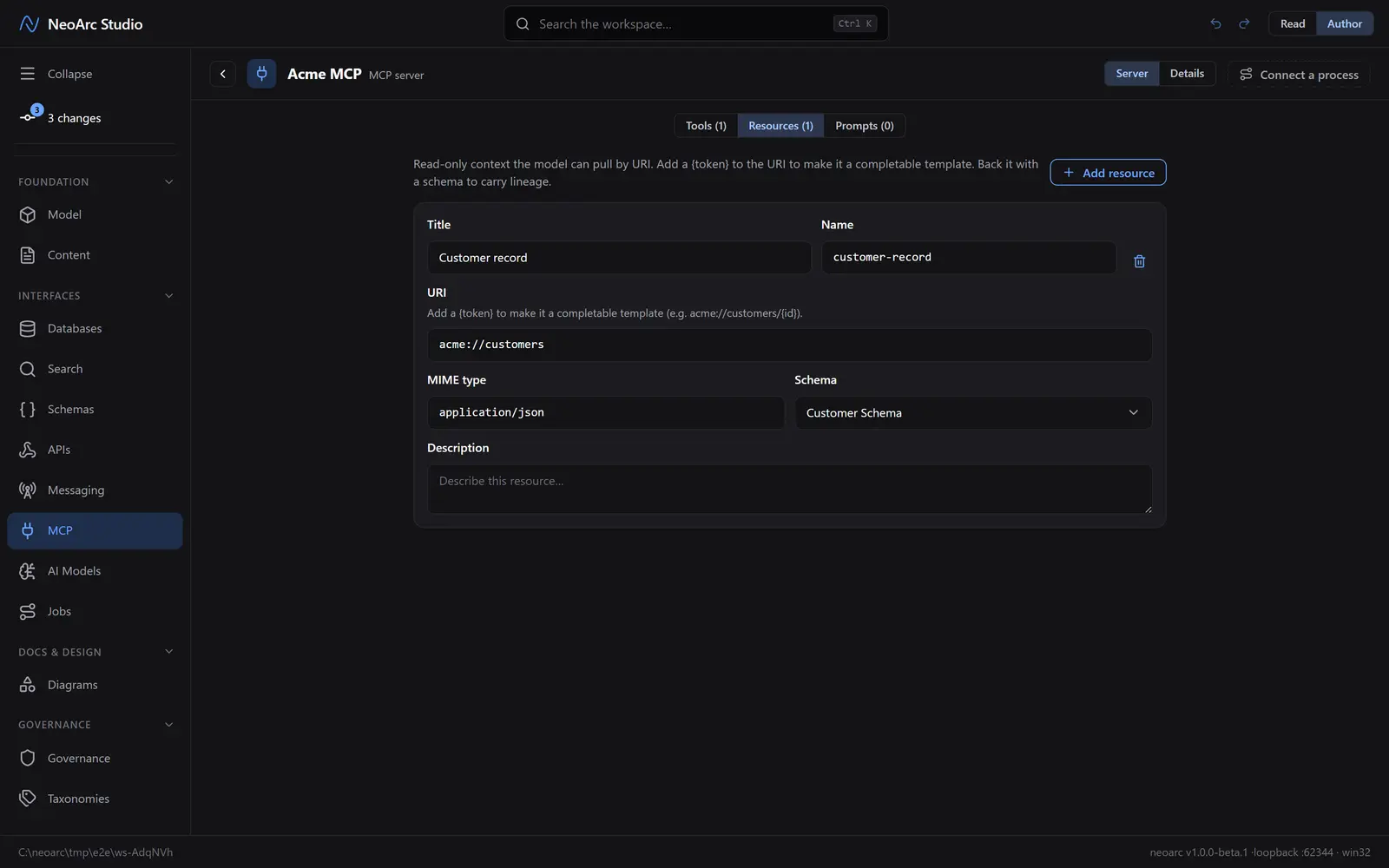
Task: Collapse the Docs & Design section chevron
Action: click(x=169, y=652)
